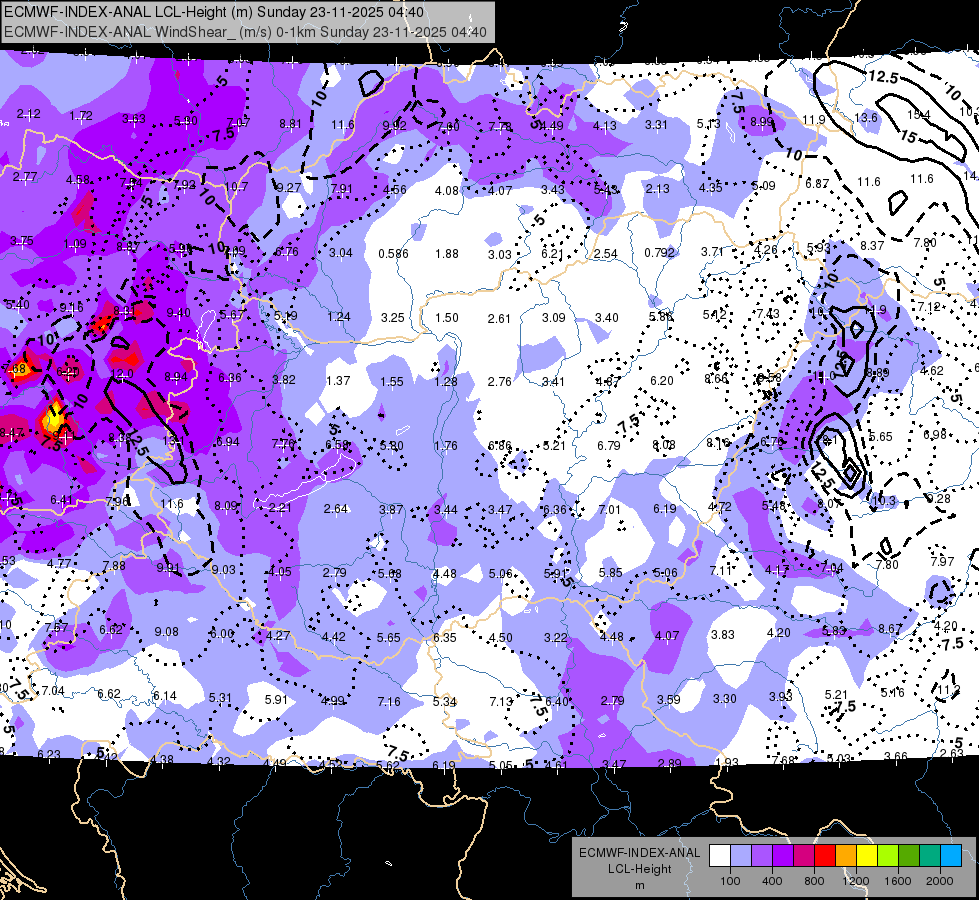Screen dimensions: 979x900
Task: Click the grid value 6.98
Action: click(935, 434)
